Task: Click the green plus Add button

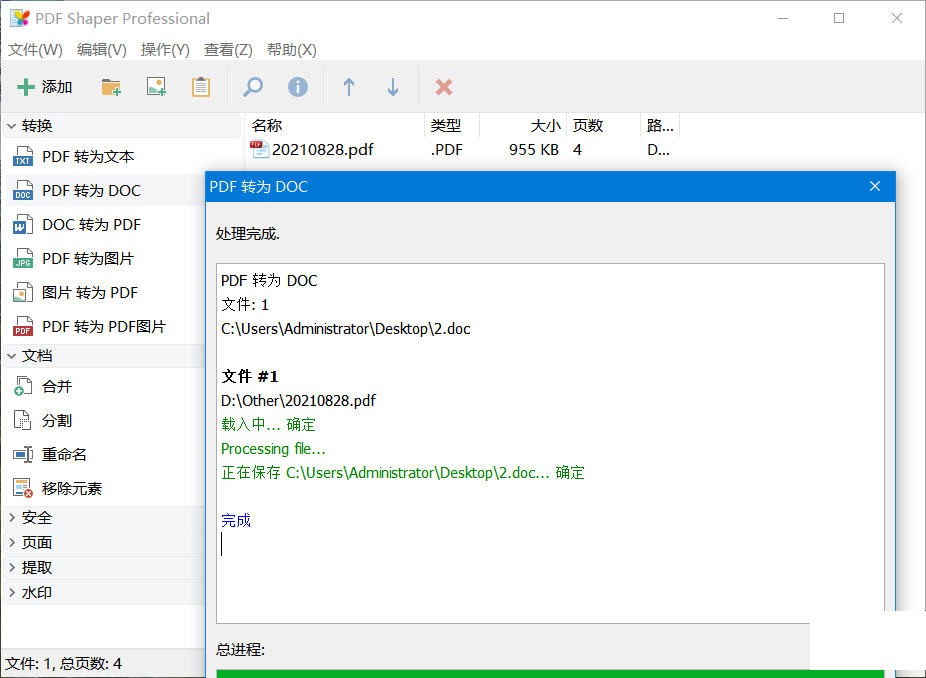Action: click(x=45, y=87)
